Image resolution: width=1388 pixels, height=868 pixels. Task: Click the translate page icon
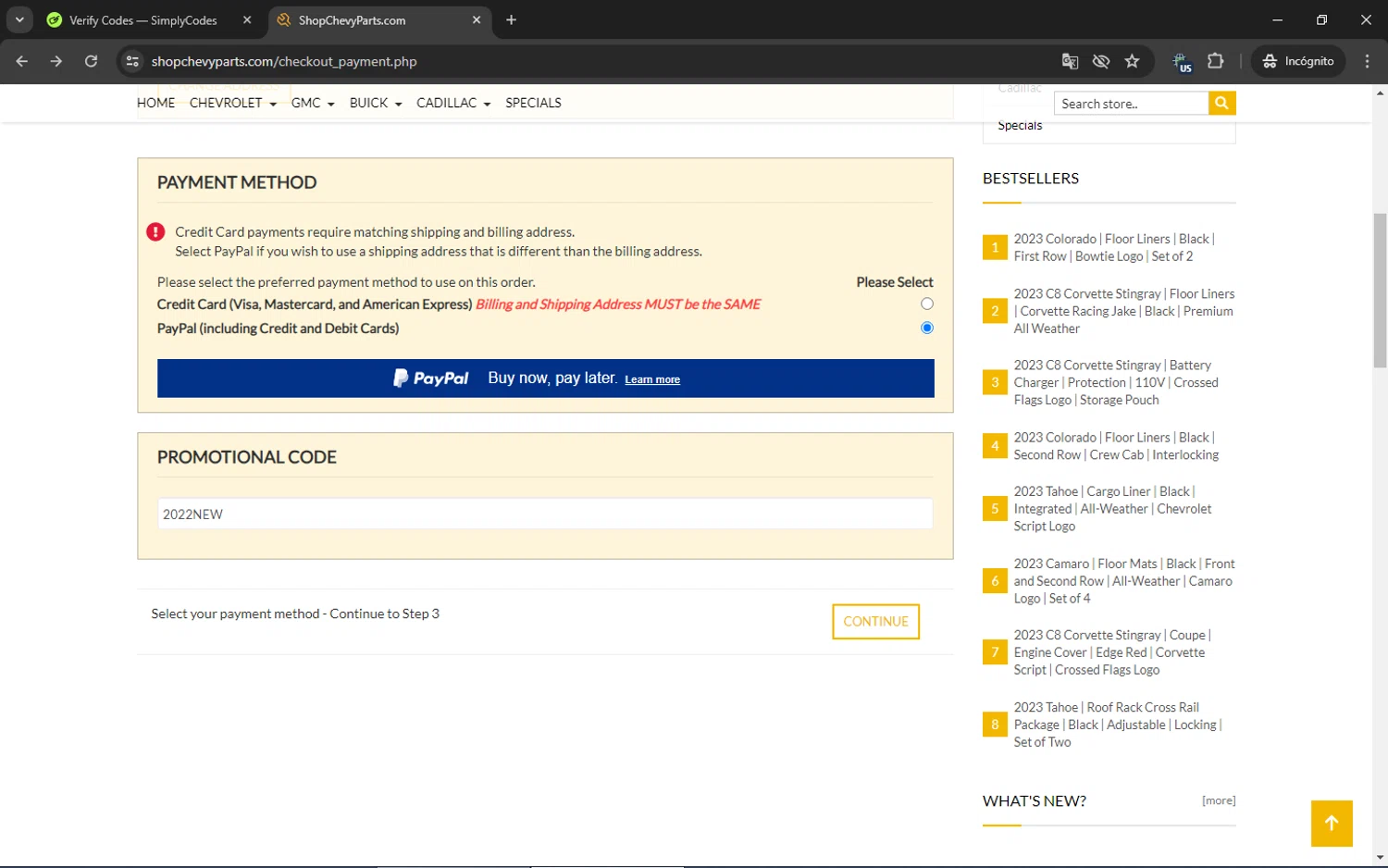pyautogui.click(x=1070, y=61)
